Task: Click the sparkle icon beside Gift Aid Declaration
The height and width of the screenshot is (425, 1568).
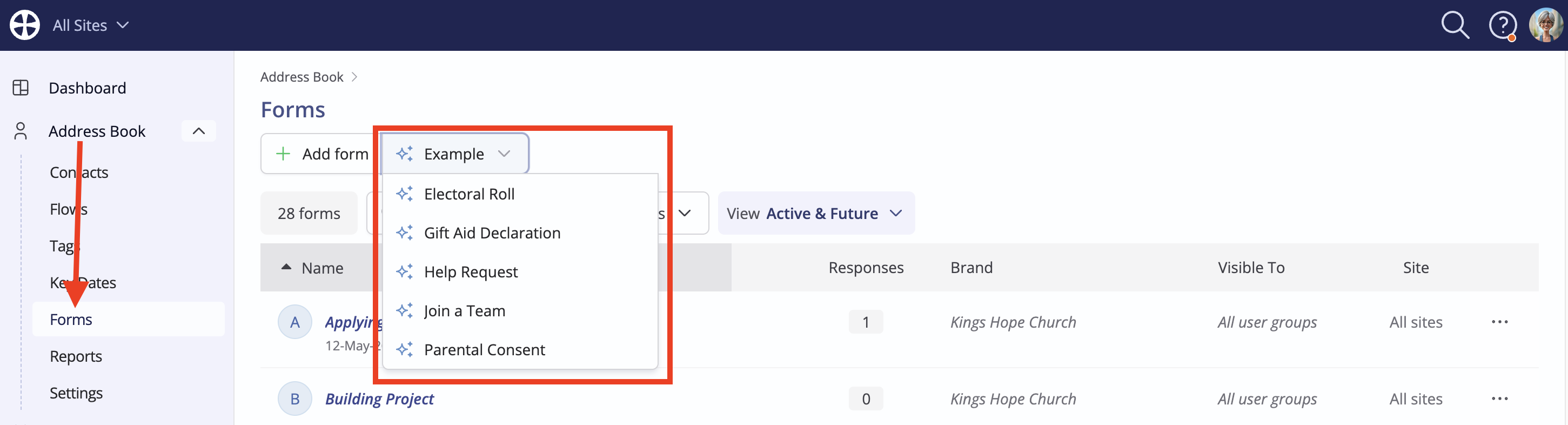Action: [405, 233]
